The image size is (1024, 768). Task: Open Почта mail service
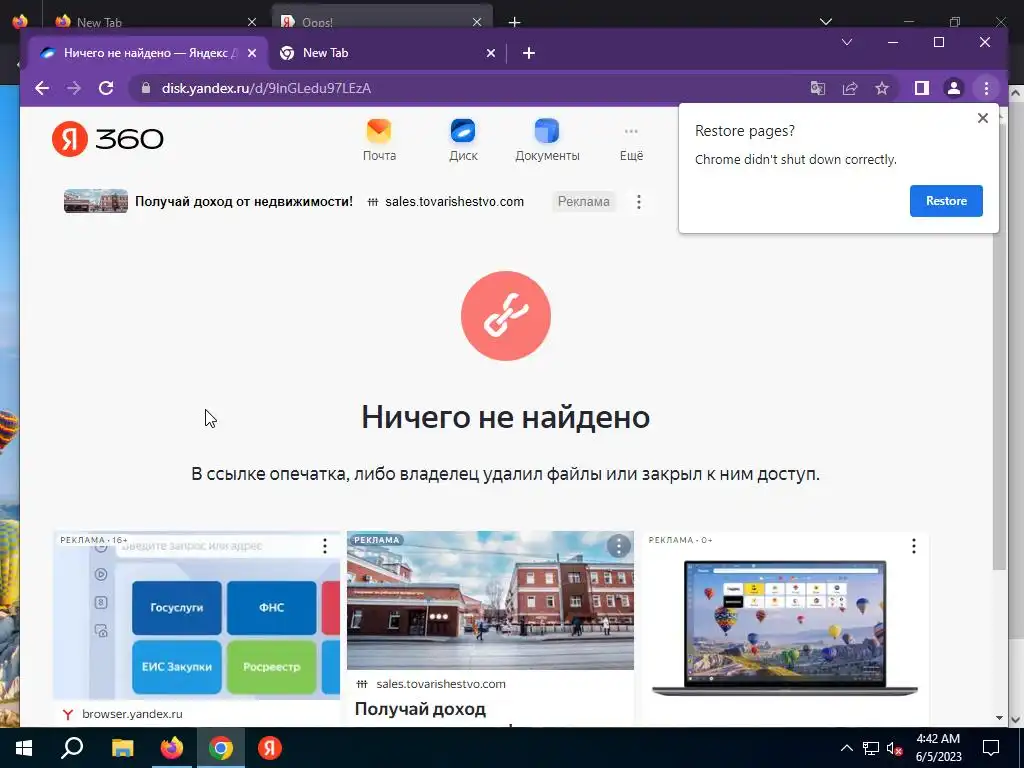[379, 140]
